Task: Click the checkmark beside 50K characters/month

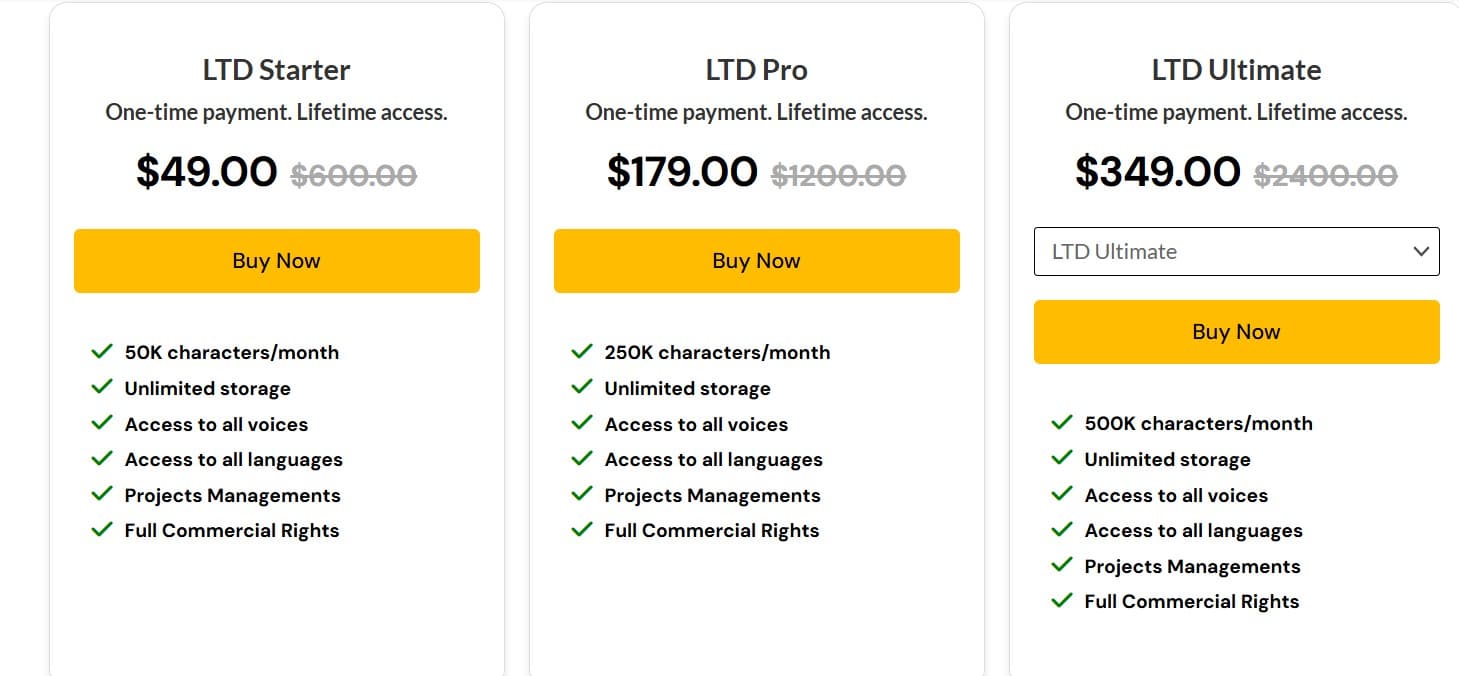Action: pos(102,351)
